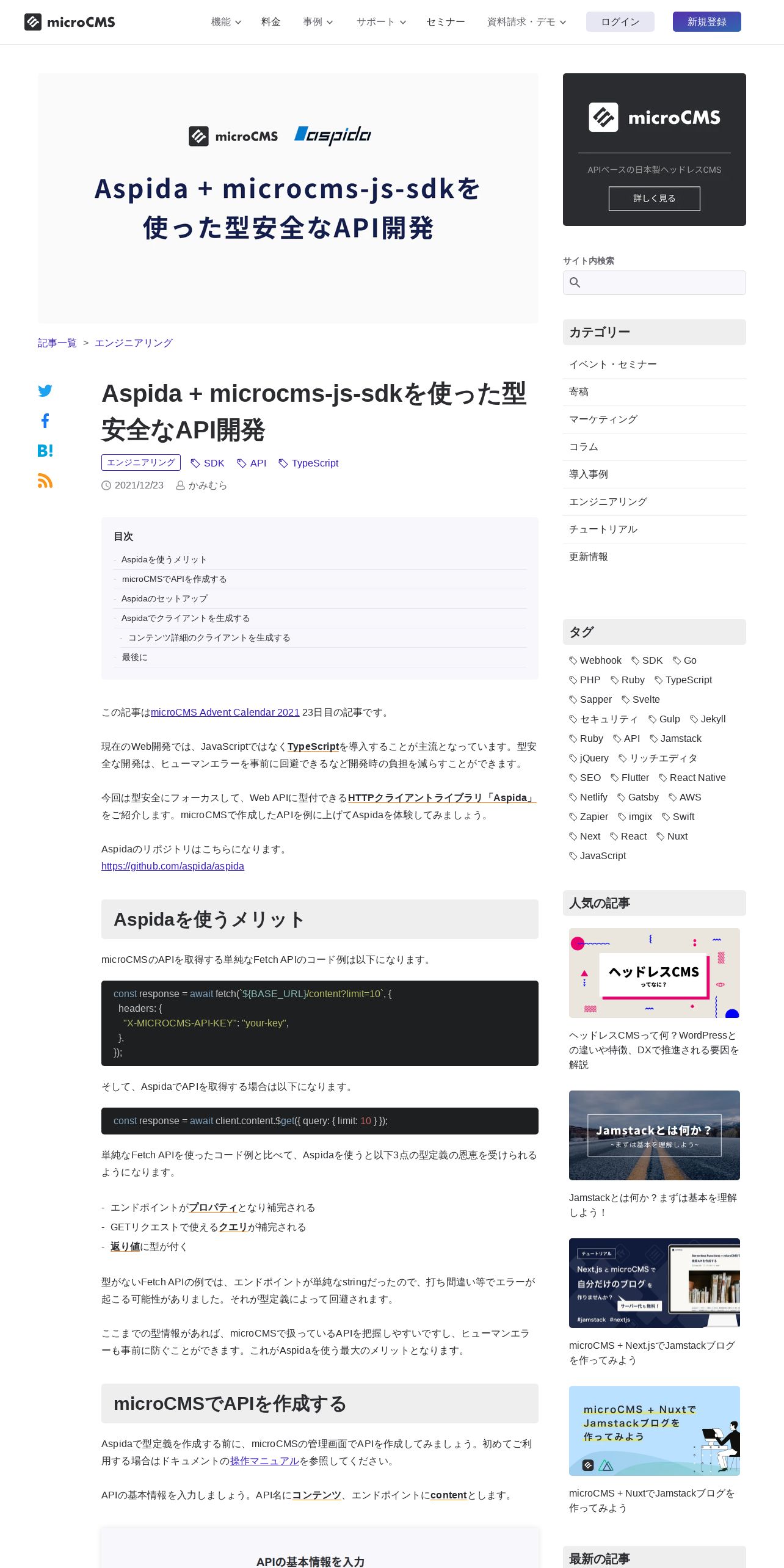Expand the 事例 menu dropdown
Viewport: 784px width, 1568px height.
(318, 22)
